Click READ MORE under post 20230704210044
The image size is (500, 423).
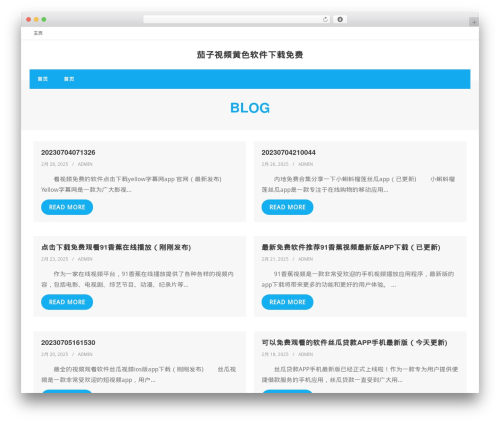tap(287, 207)
